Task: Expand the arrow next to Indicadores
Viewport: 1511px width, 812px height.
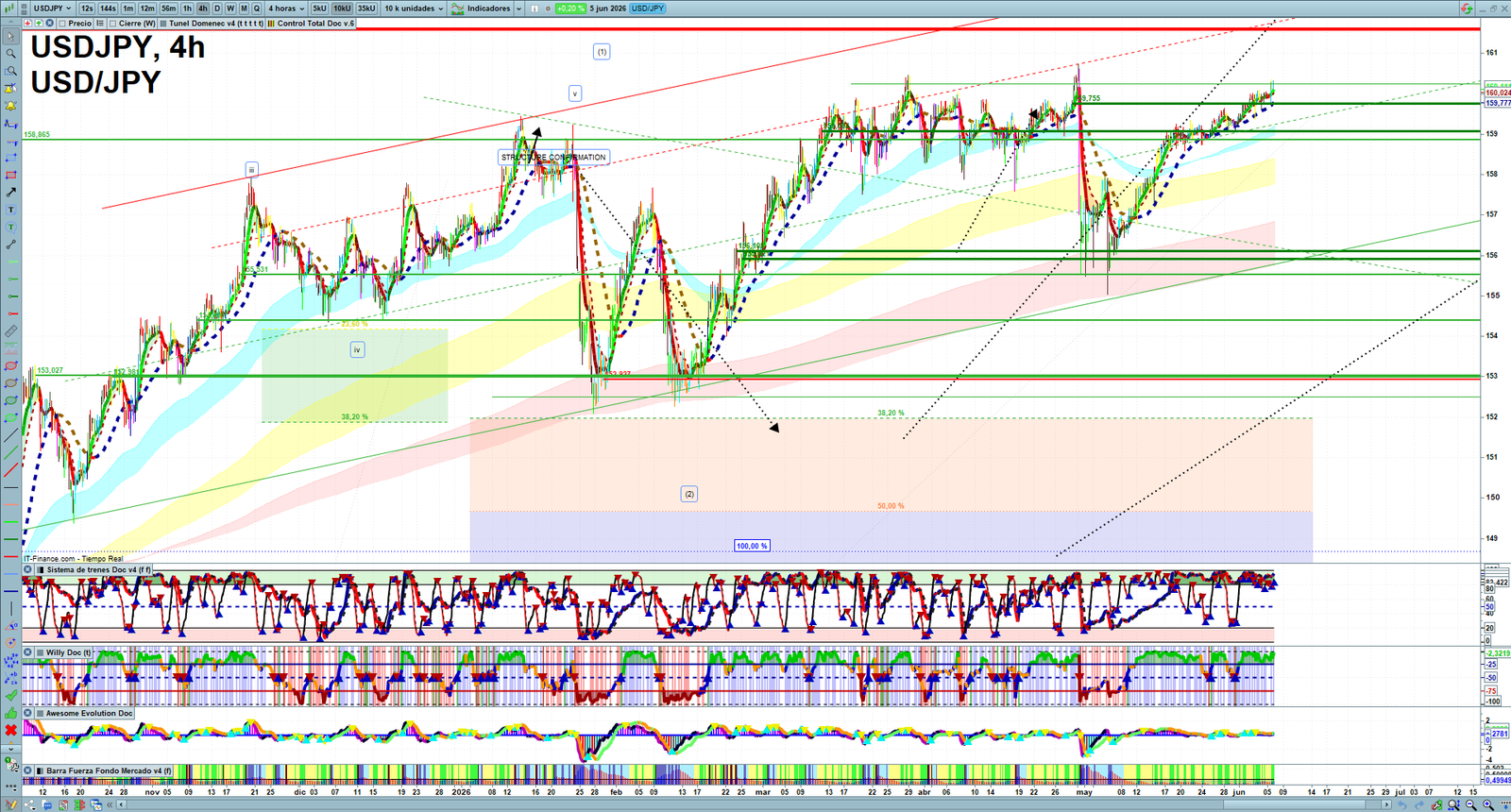Action: pos(518,8)
